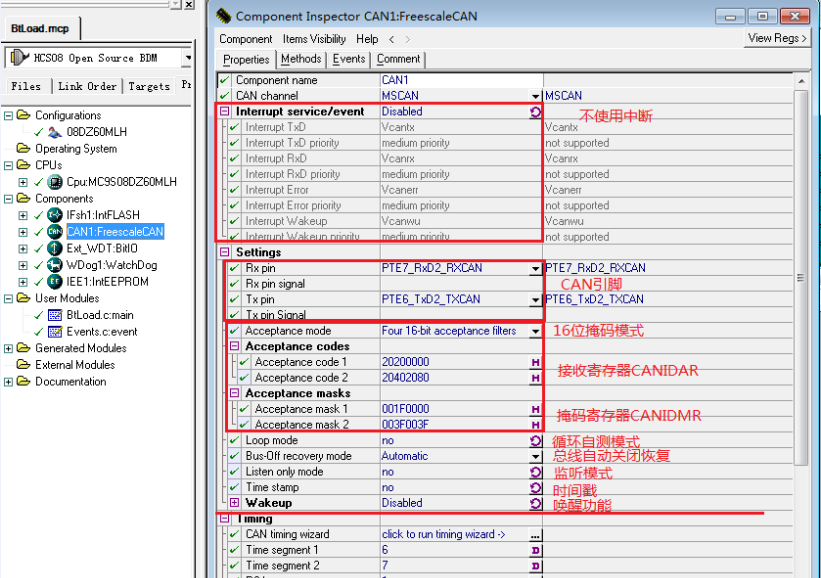Toggle the Loop mode cycle icon
The image size is (821, 578).
[535, 441]
